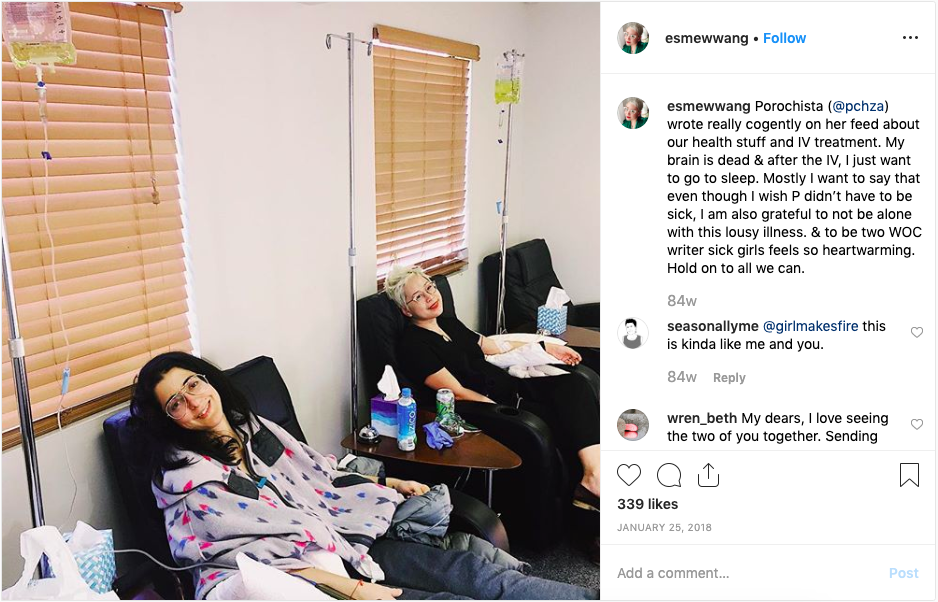View the seasonallyme profile avatar
The image size is (938, 602).
[x=633, y=333]
